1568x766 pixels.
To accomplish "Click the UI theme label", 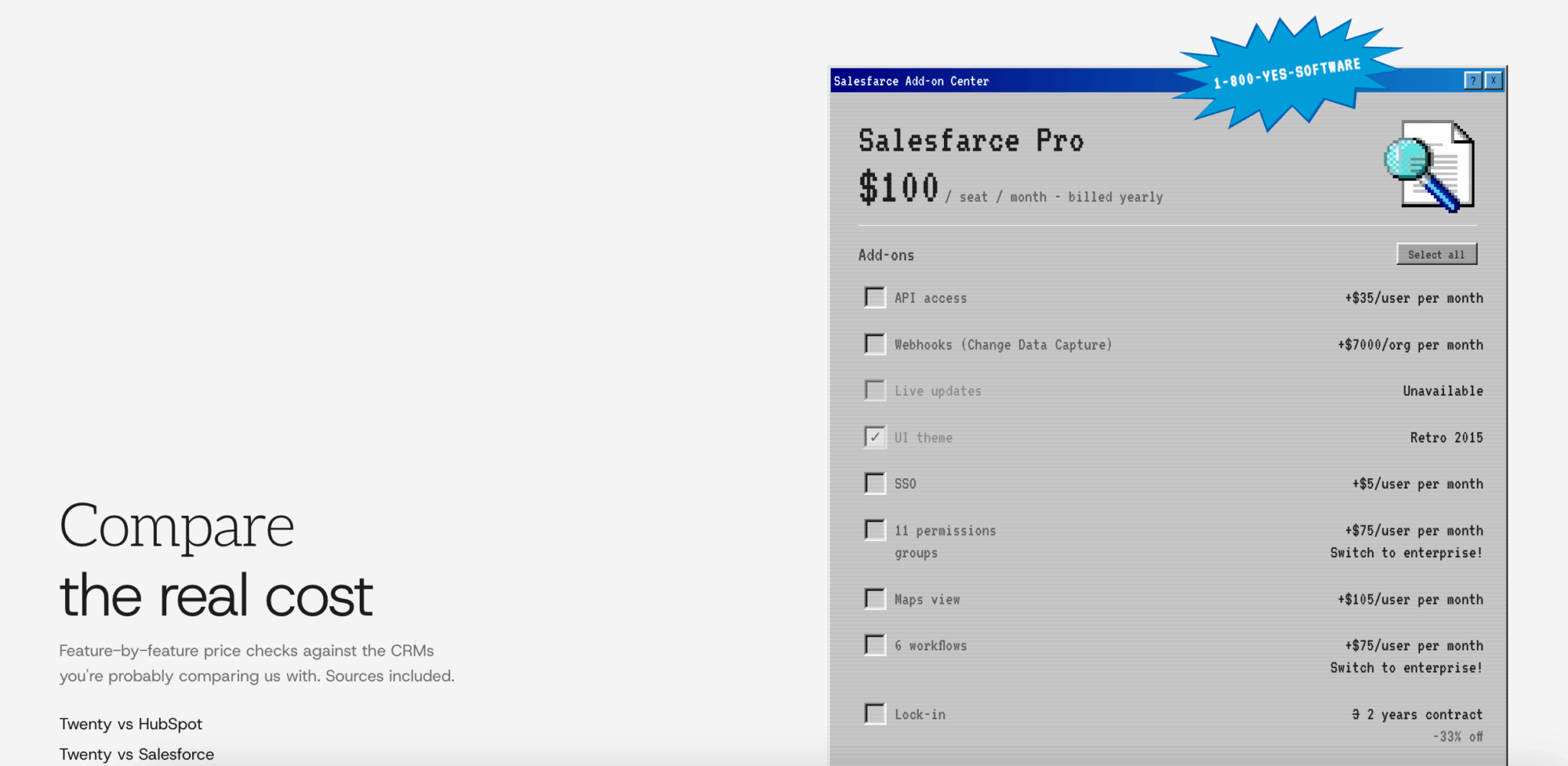I will pos(923,438).
